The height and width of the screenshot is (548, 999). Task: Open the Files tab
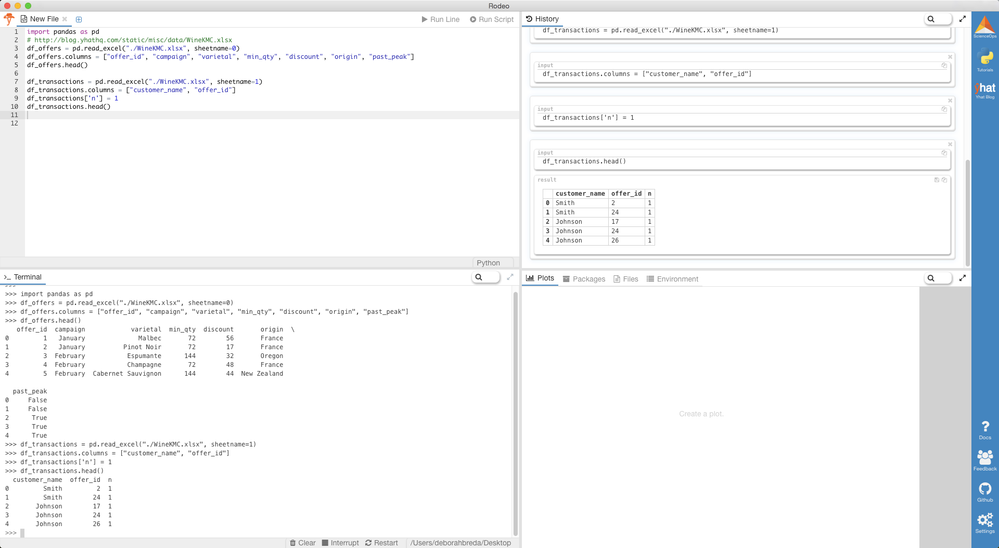click(626, 279)
